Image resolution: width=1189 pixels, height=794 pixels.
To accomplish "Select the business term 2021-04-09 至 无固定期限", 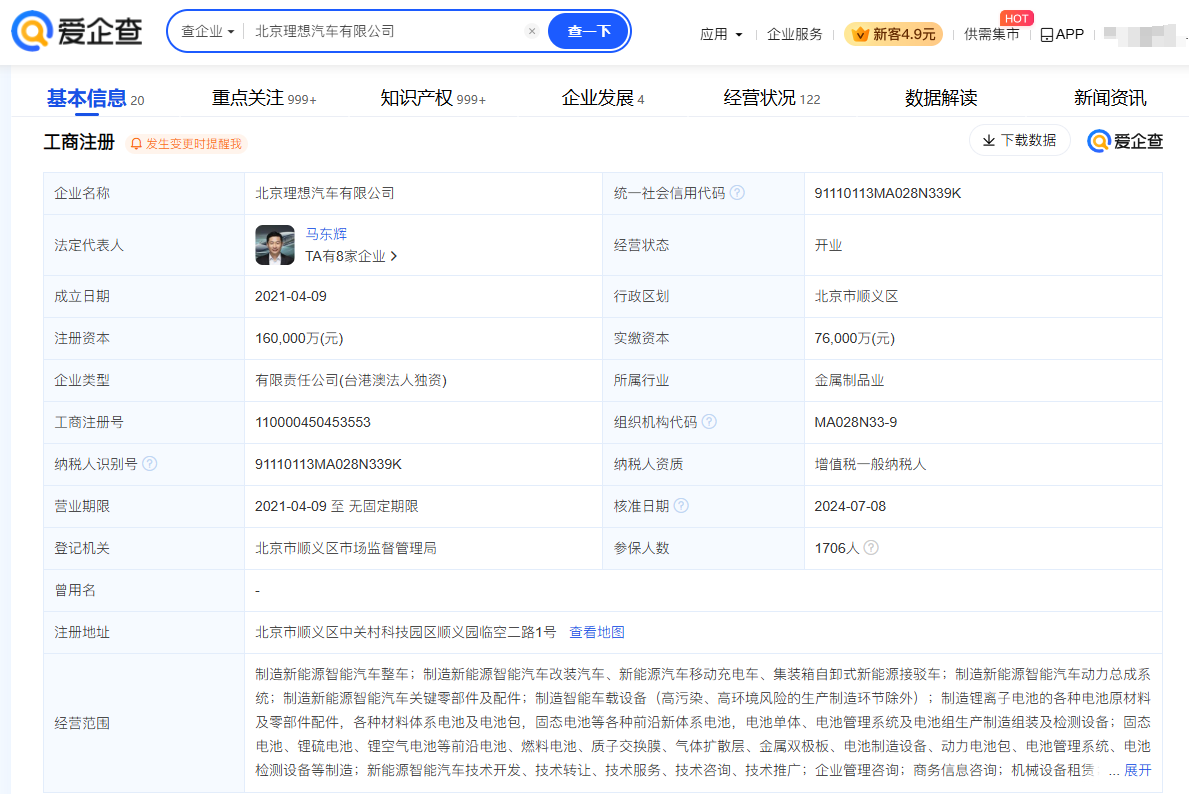I will click(x=337, y=506).
